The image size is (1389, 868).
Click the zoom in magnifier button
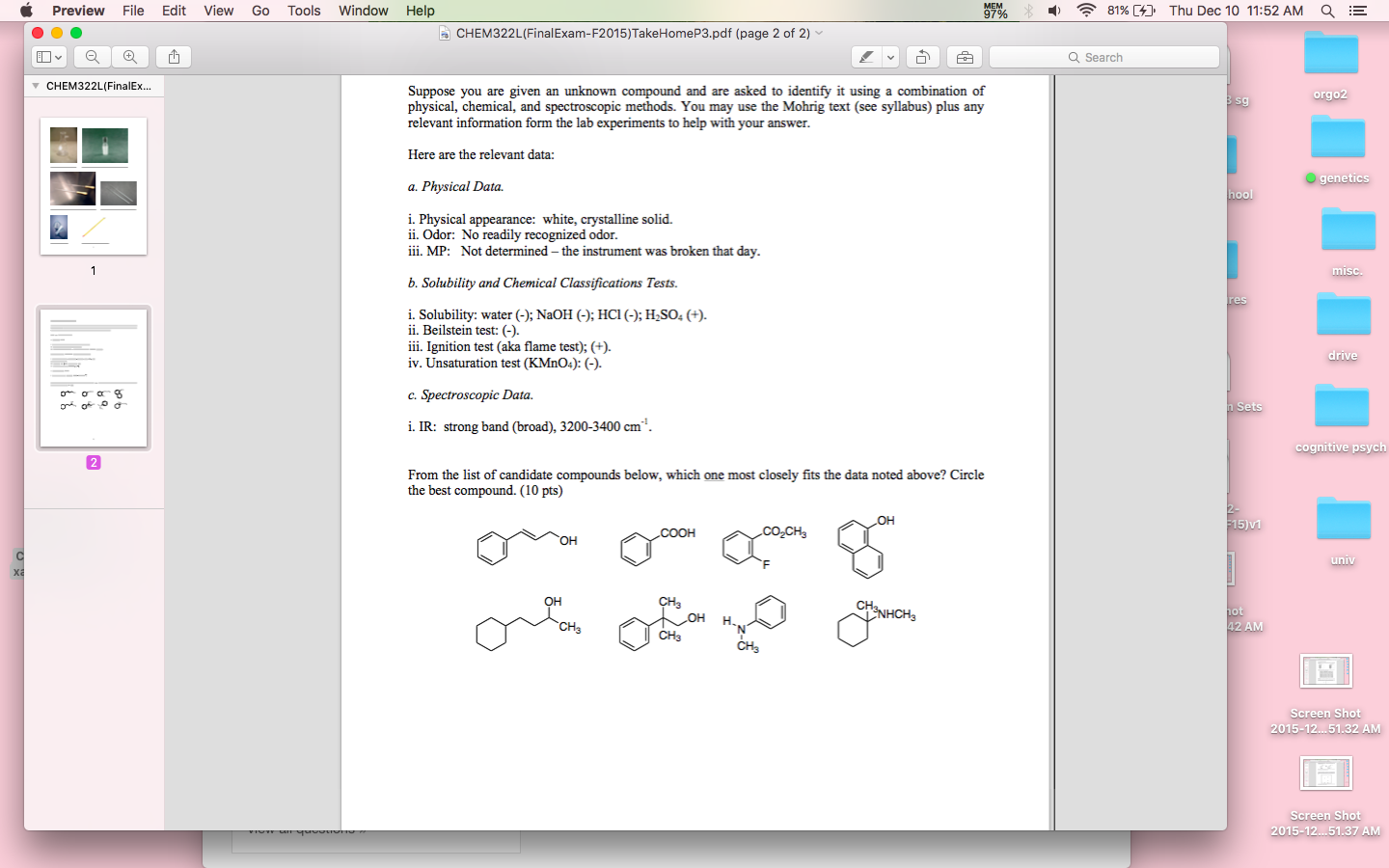129,57
